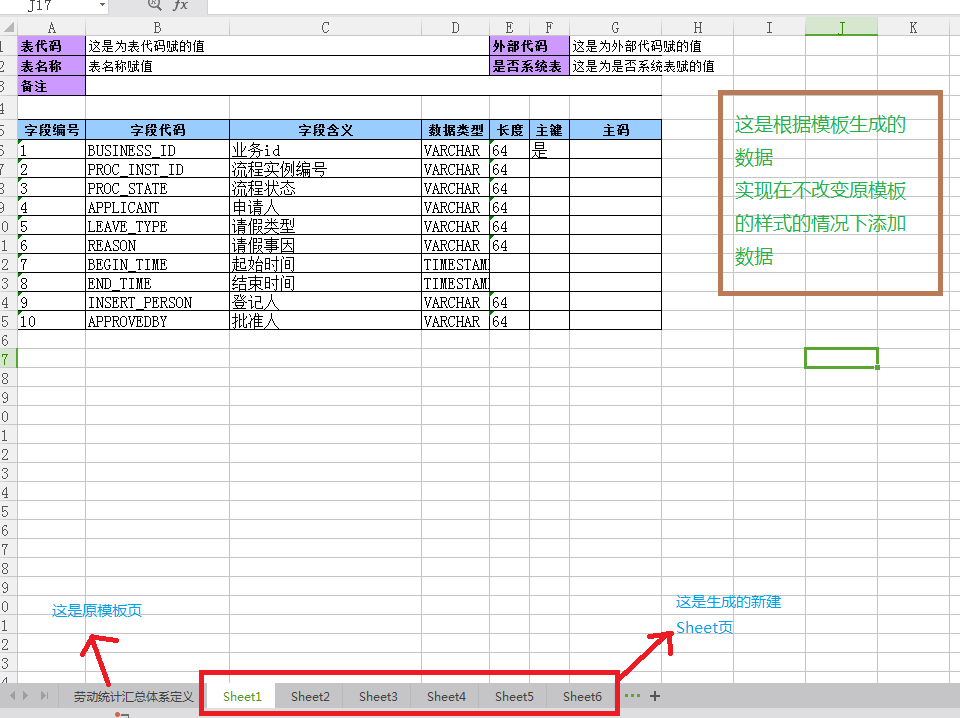Select the END_TIME cell
The width and height of the screenshot is (960, 718).
(x=157, y=283)
